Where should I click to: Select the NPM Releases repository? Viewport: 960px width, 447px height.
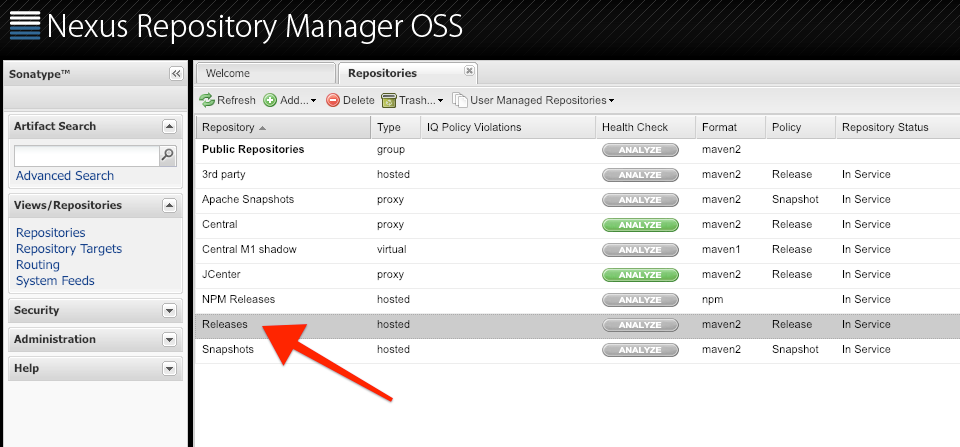[577, 300]
